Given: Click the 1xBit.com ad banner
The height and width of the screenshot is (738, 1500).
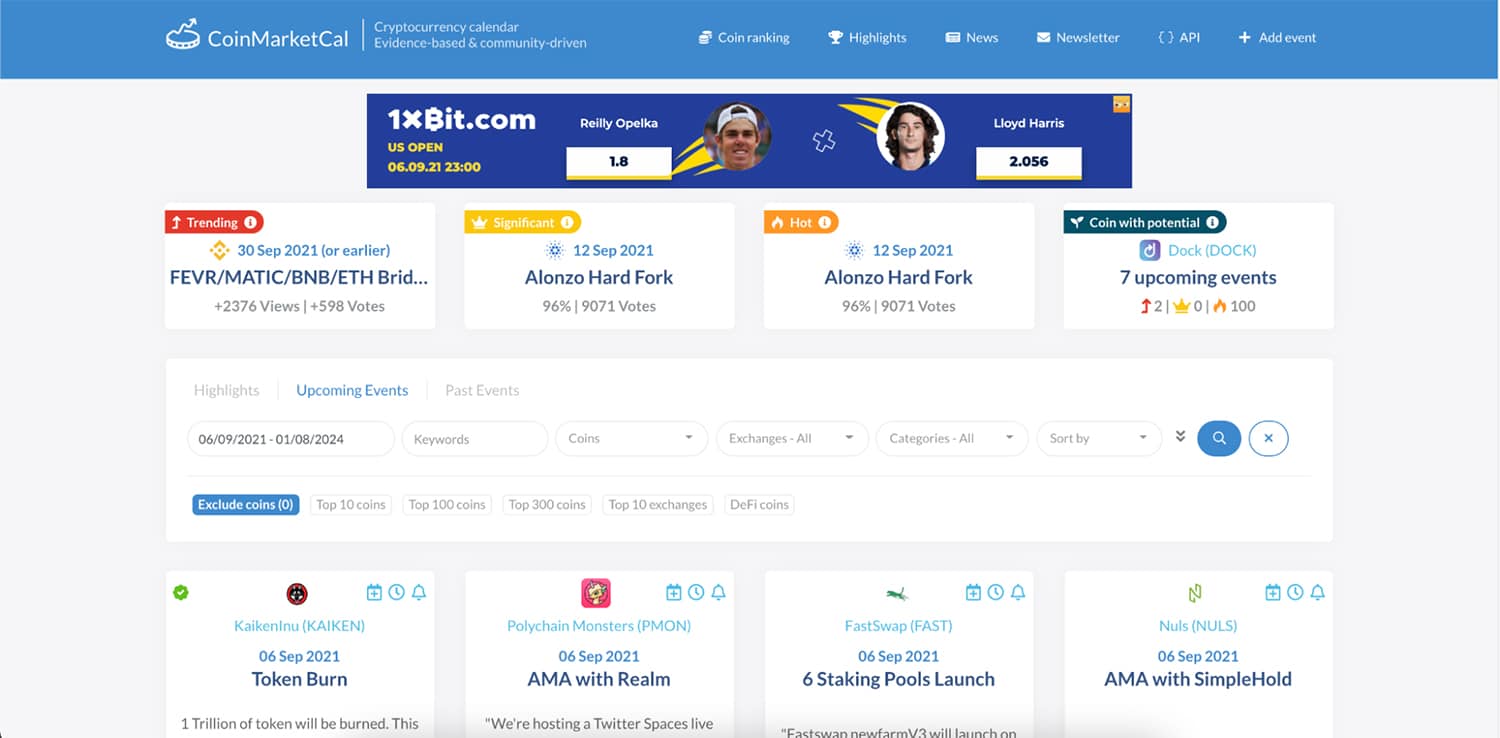Looking at the screenshot, I should [749, 141].
